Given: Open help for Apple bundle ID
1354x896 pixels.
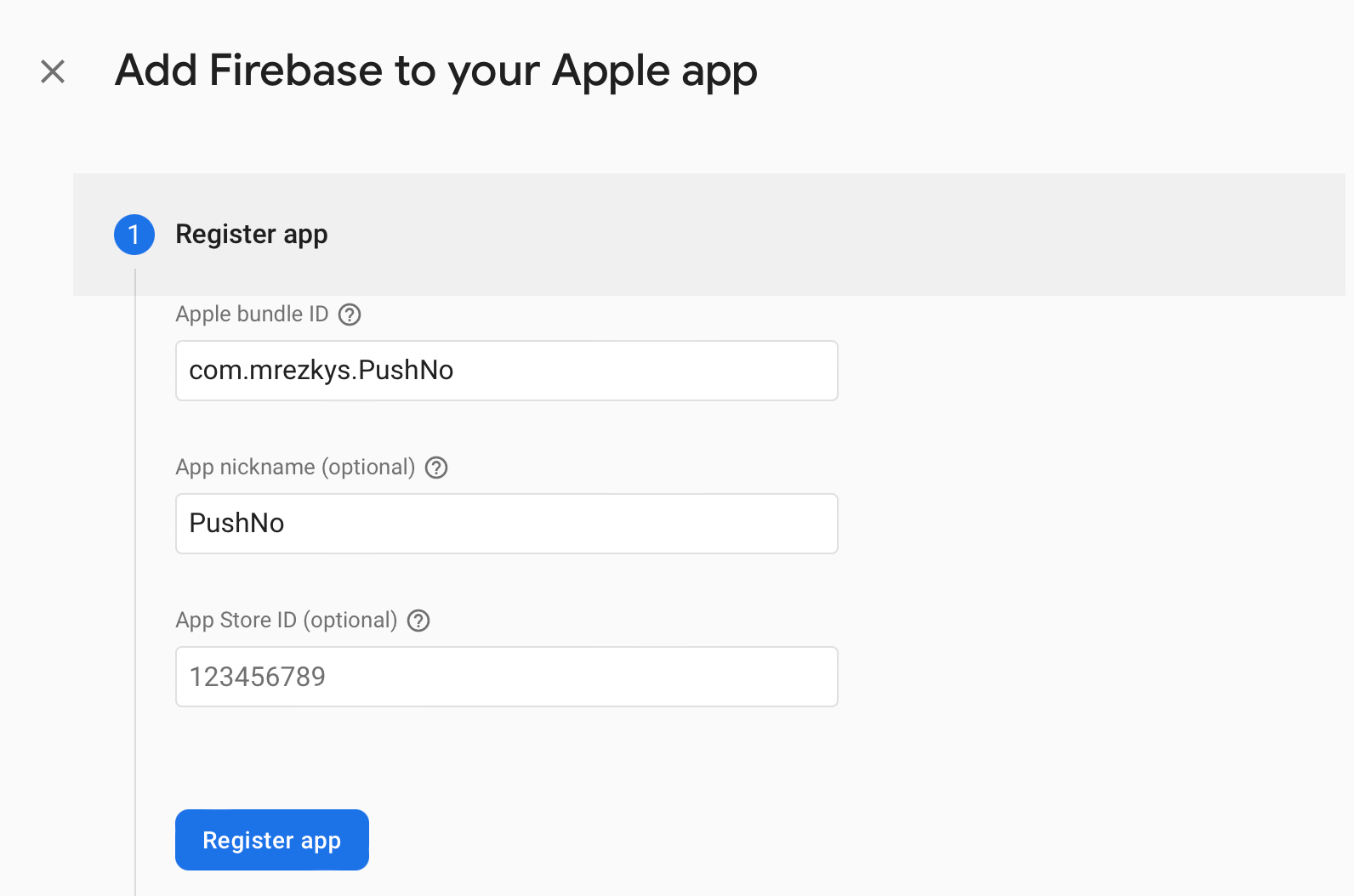Looking at the screenshot, I should point(350,315).
